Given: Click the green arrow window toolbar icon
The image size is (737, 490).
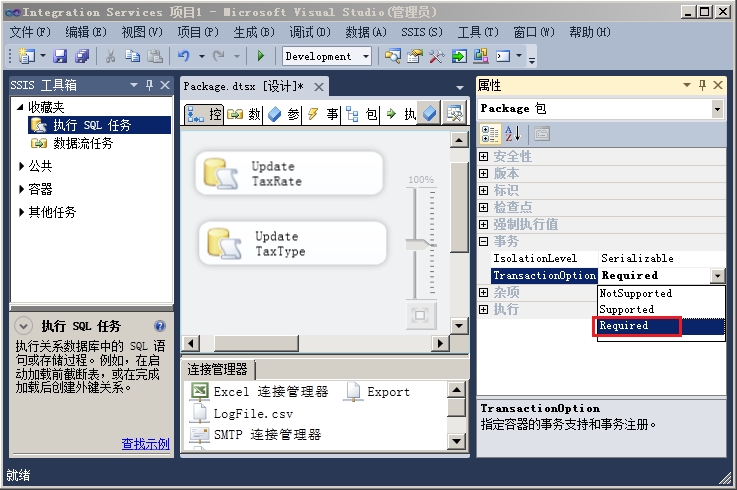Looking at the screenshot, I should point(459,56).
